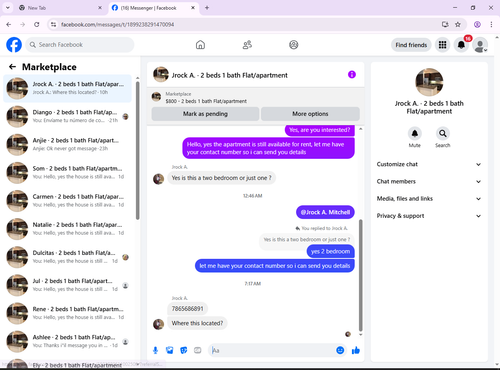Choose a GIF icon

coord(198,350)
